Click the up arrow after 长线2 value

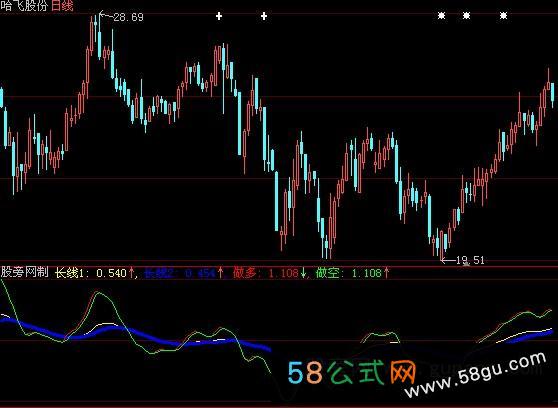(221, 273)
